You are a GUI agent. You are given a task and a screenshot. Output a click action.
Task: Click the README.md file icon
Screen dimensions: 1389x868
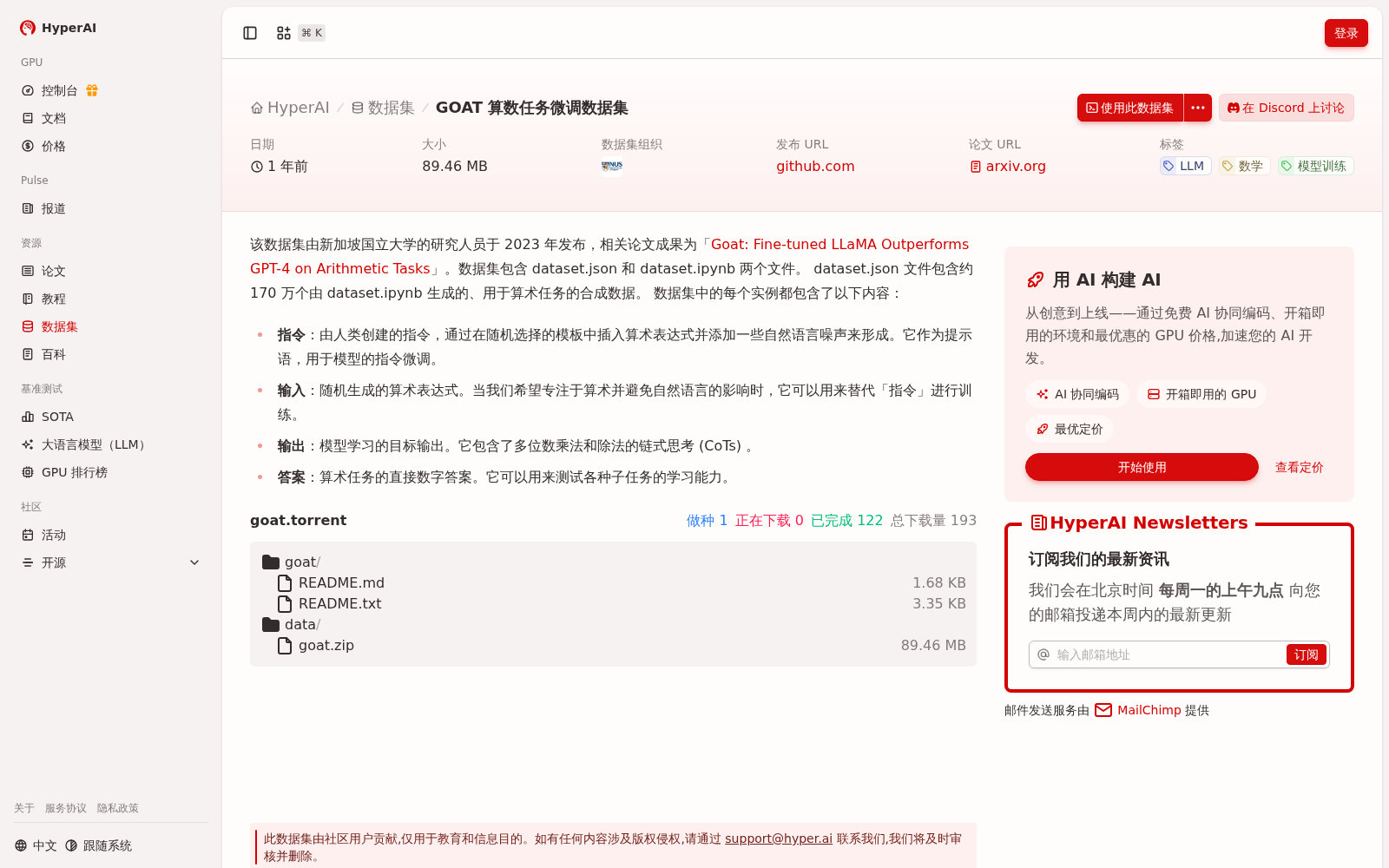(x=285, y=582)
